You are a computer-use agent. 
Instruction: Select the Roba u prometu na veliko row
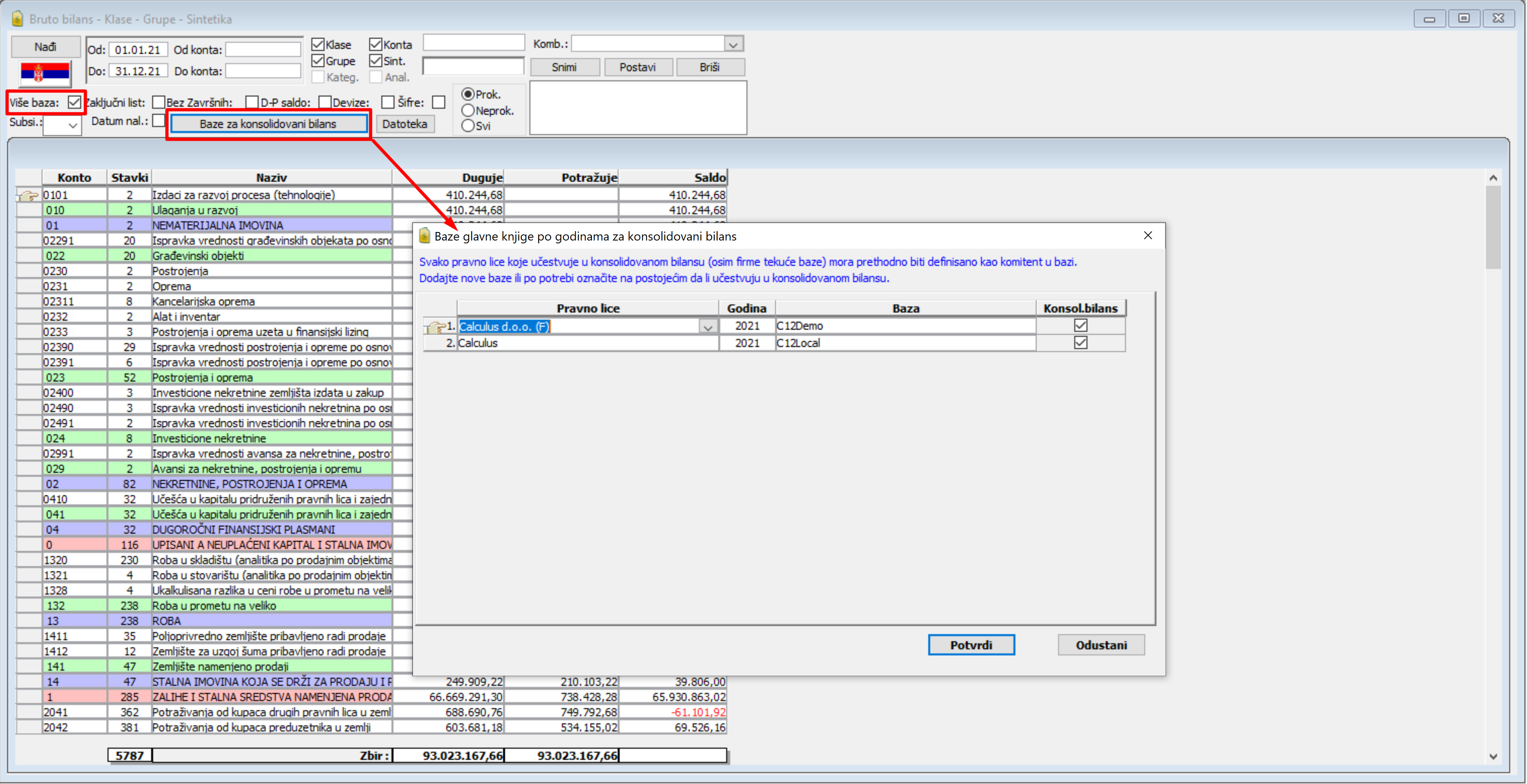coord(214,606)
